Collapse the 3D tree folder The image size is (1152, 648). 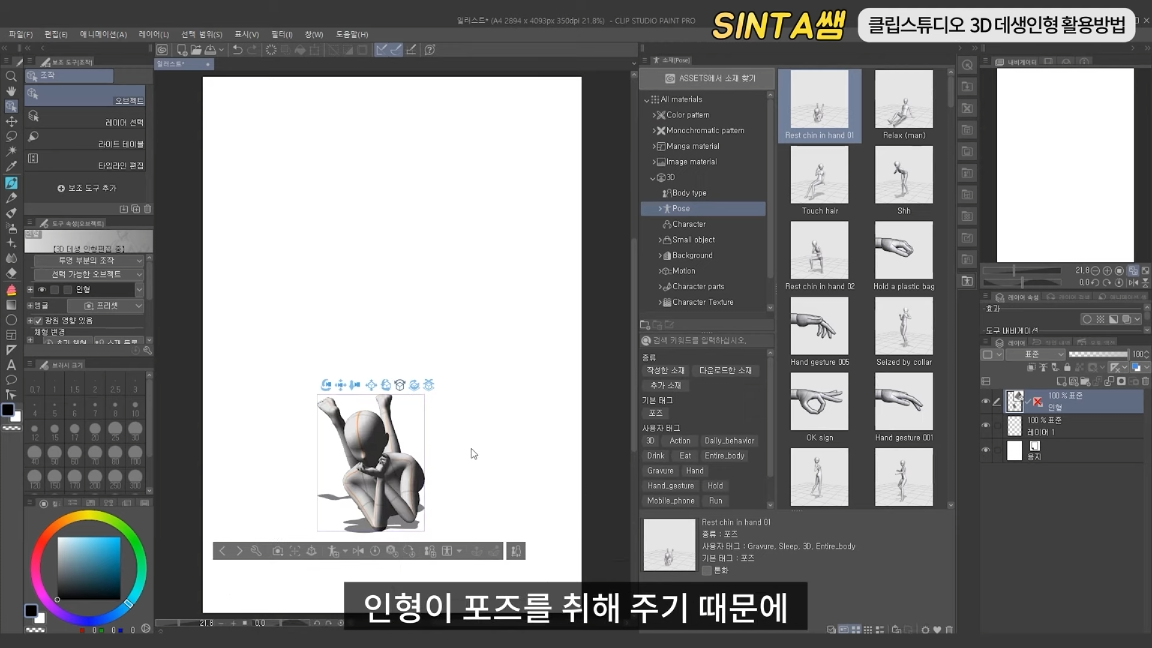(652, 178)
